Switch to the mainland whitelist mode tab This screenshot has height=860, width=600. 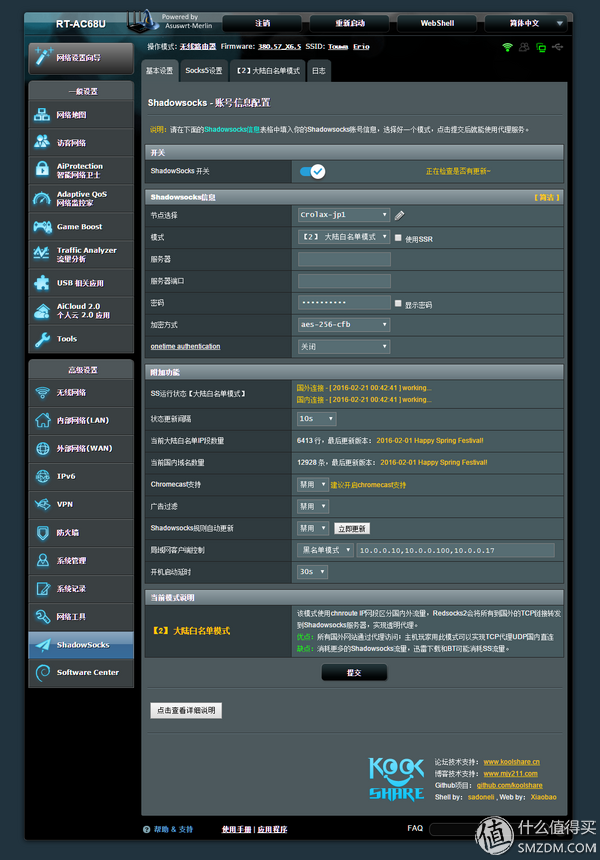pyautogui.click(x=268, y=71)
